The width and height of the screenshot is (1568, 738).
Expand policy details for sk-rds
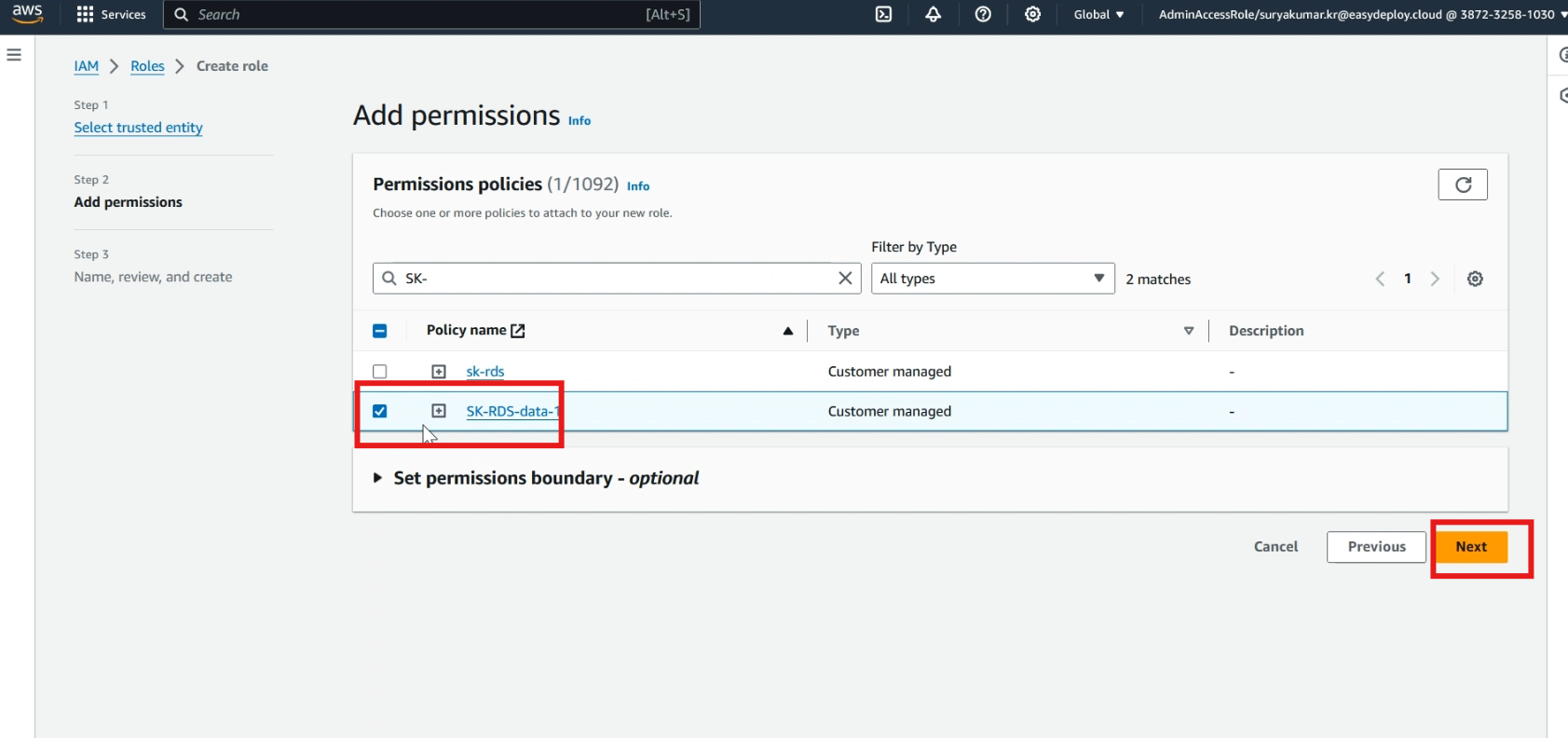coord(439,372)
